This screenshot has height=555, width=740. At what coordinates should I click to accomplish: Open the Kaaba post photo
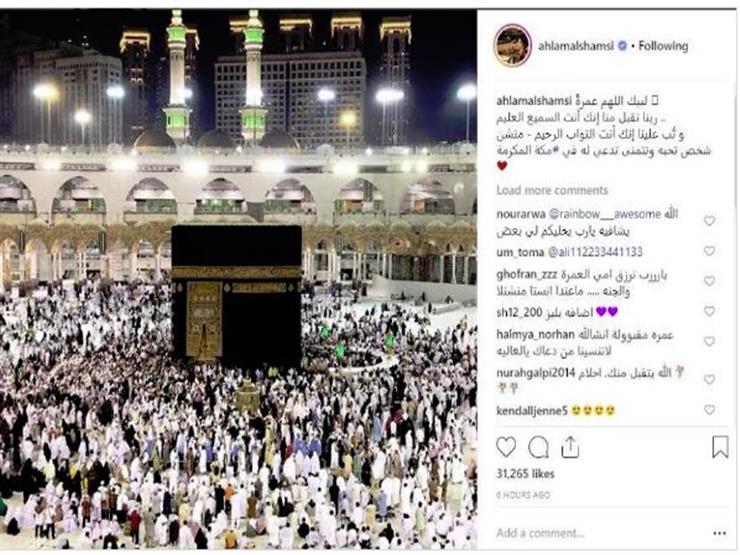[x=238, y=279]
